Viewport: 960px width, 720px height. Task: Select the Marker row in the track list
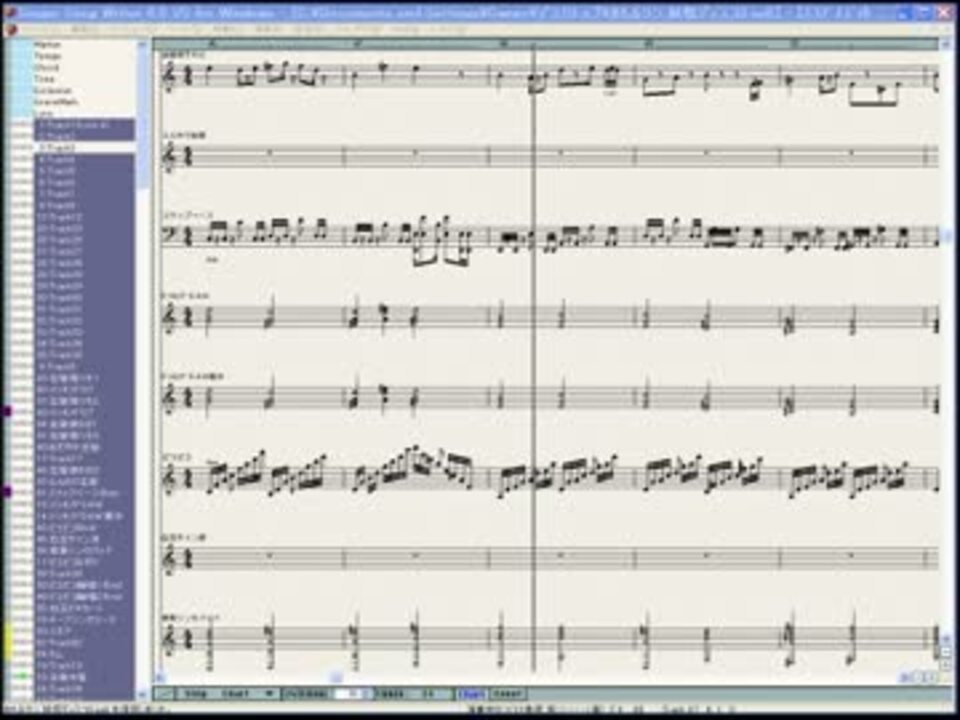click(84, 45)
